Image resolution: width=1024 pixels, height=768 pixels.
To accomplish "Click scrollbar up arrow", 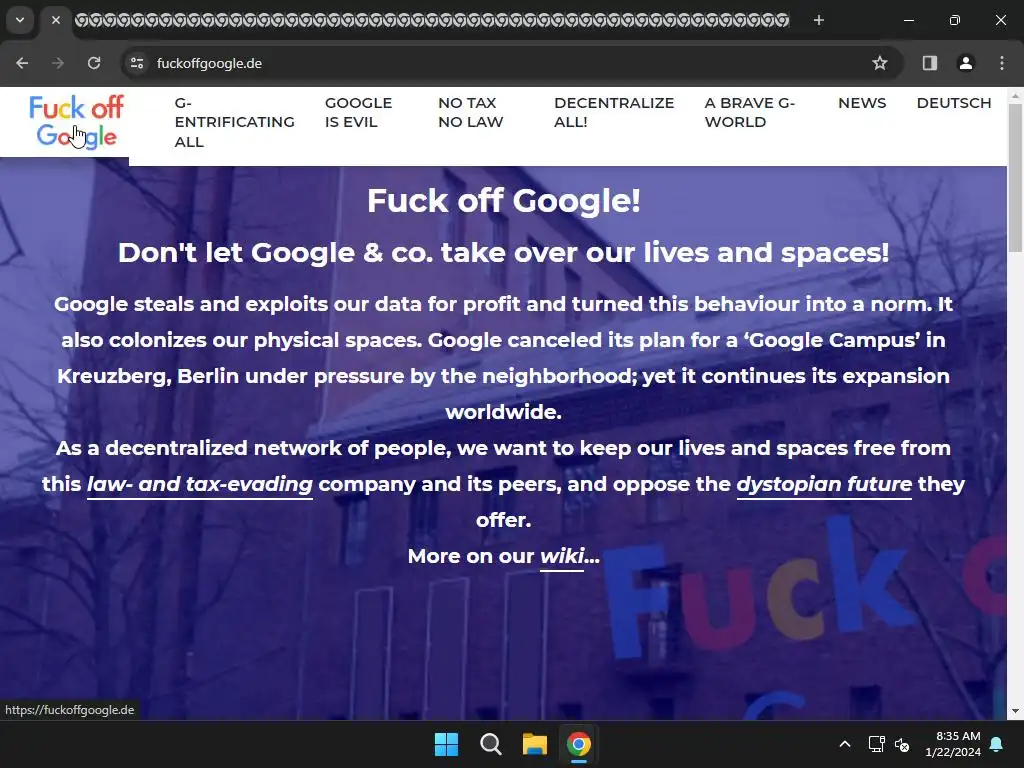I will click(x=1015, y=96).
